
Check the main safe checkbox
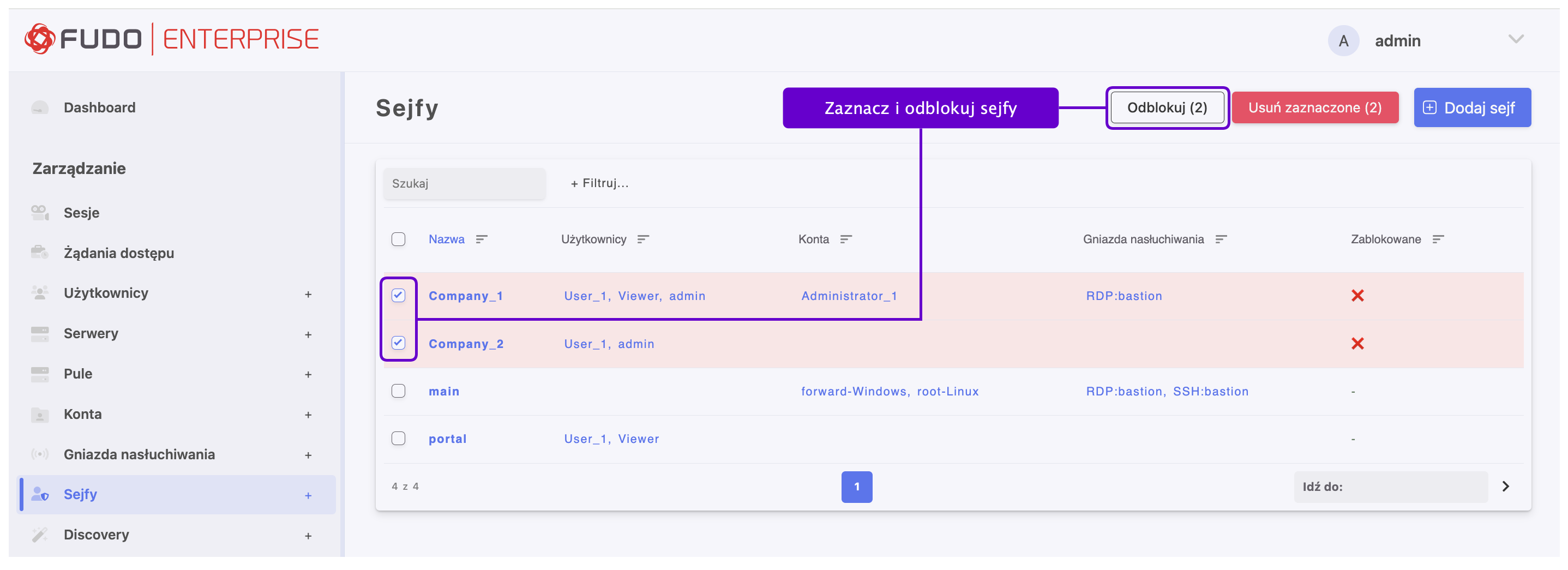click(x=398, y=391)
